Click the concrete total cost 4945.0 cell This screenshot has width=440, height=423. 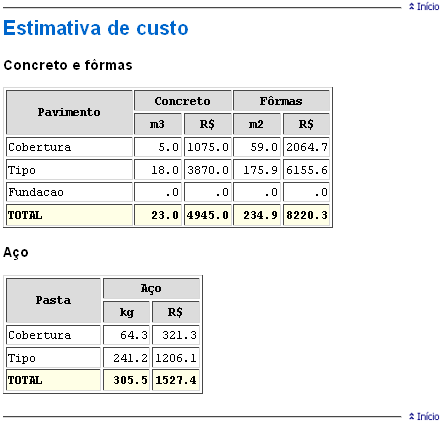click(207, 215)
